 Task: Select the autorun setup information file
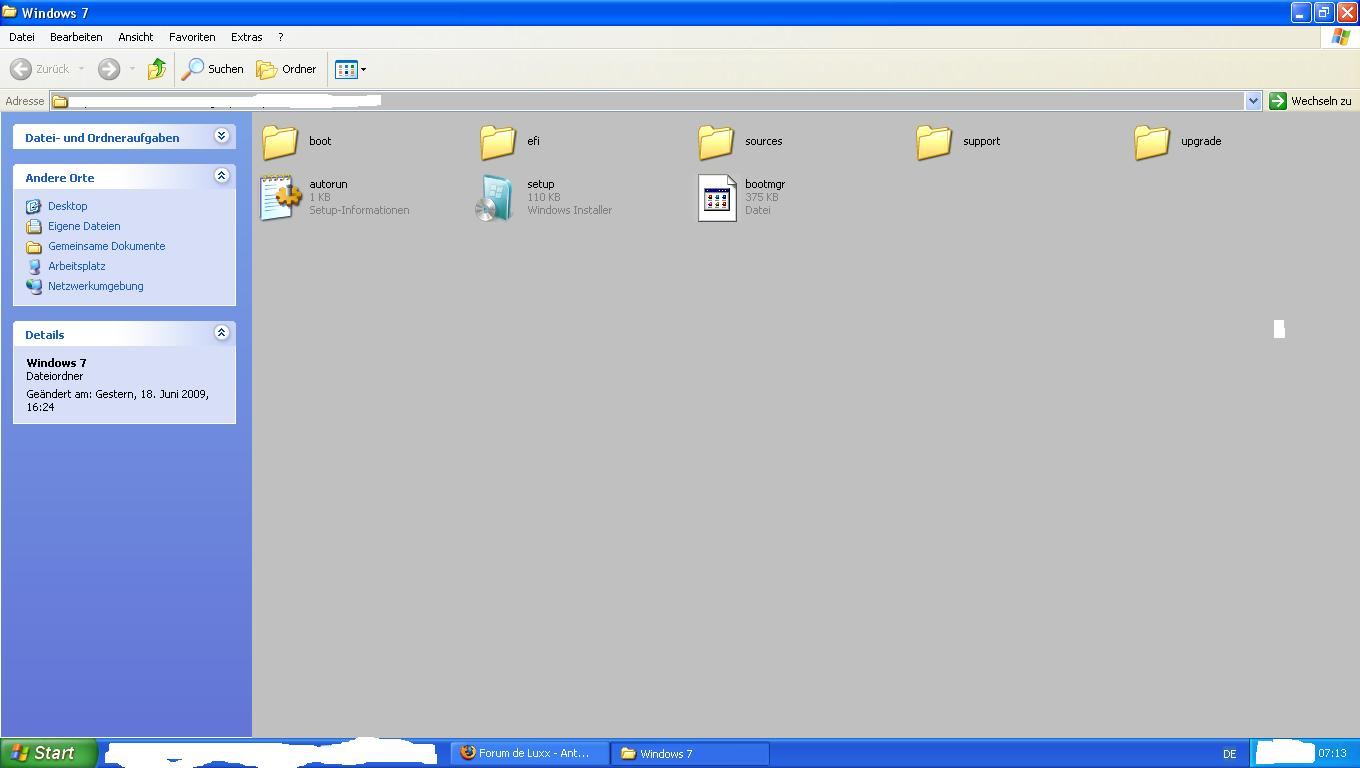[334, 197]
